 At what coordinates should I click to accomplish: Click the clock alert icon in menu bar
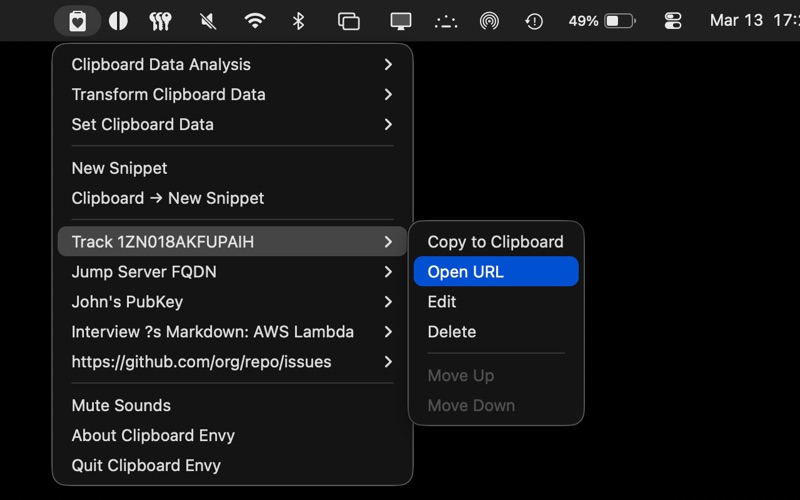[534, 21]
